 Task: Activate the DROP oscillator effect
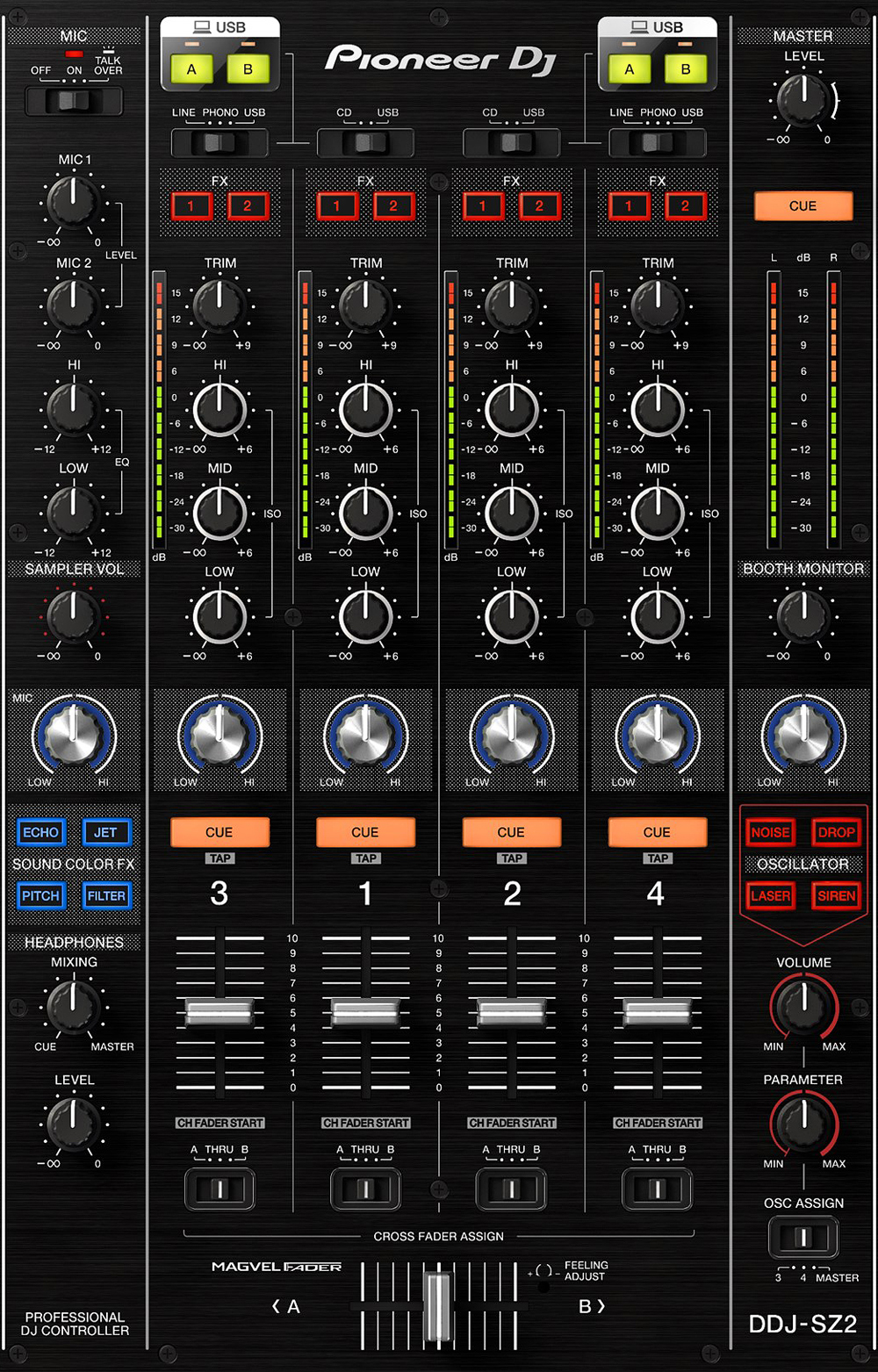tap(836, 832)
